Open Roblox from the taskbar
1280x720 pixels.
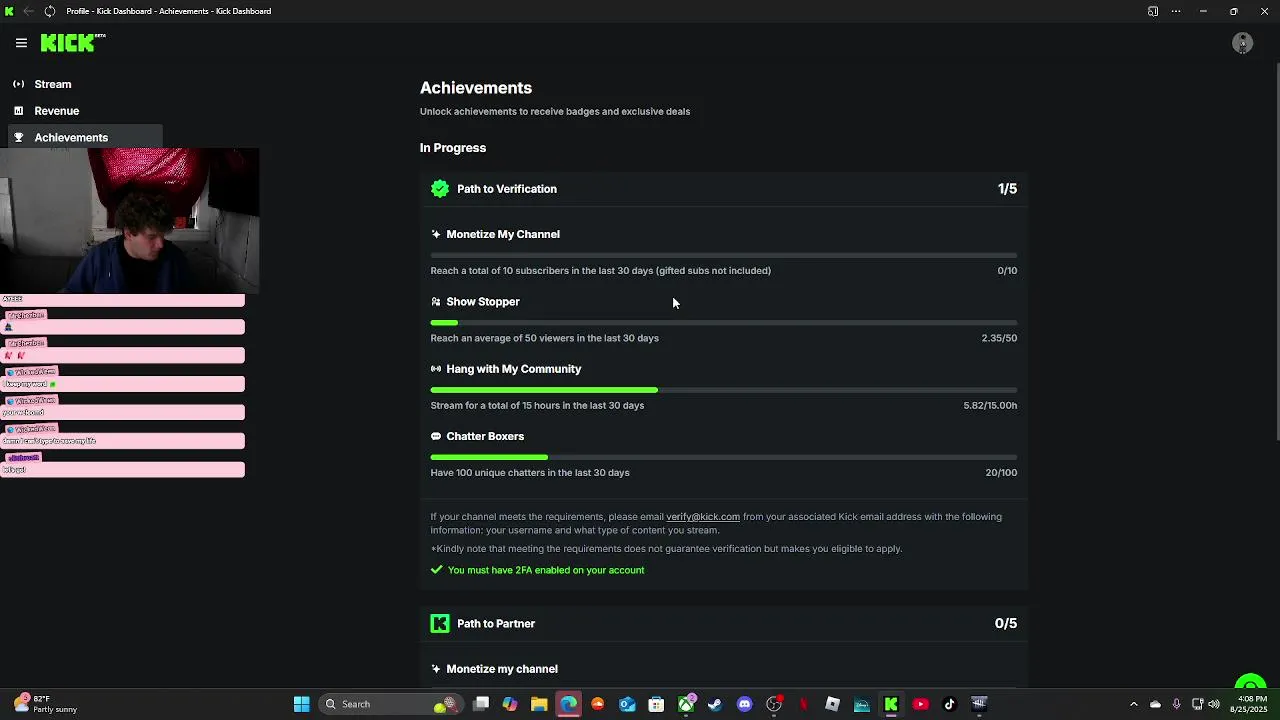point(832,704)
